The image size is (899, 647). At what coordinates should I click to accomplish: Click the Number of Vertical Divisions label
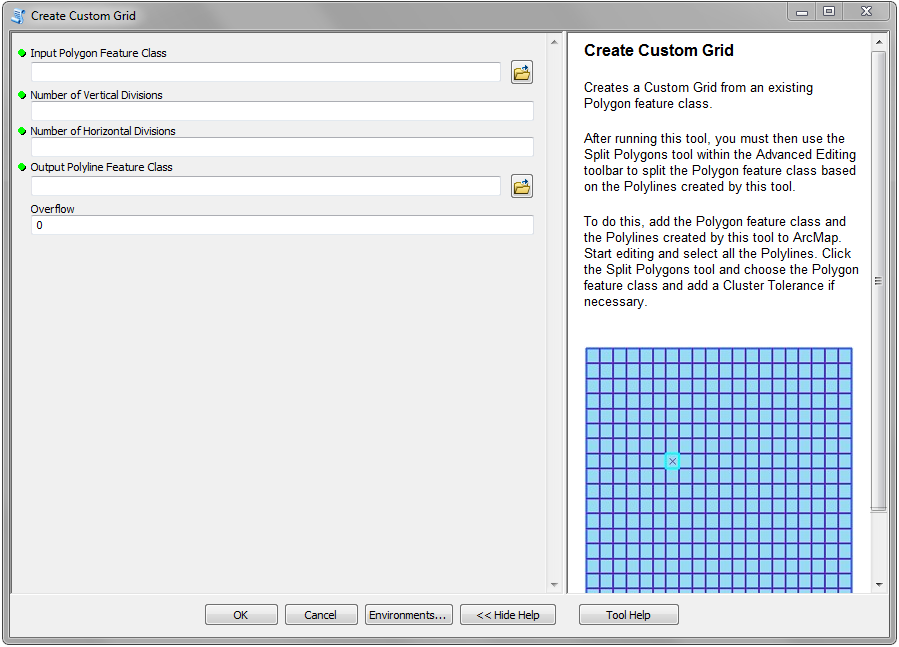96,95
